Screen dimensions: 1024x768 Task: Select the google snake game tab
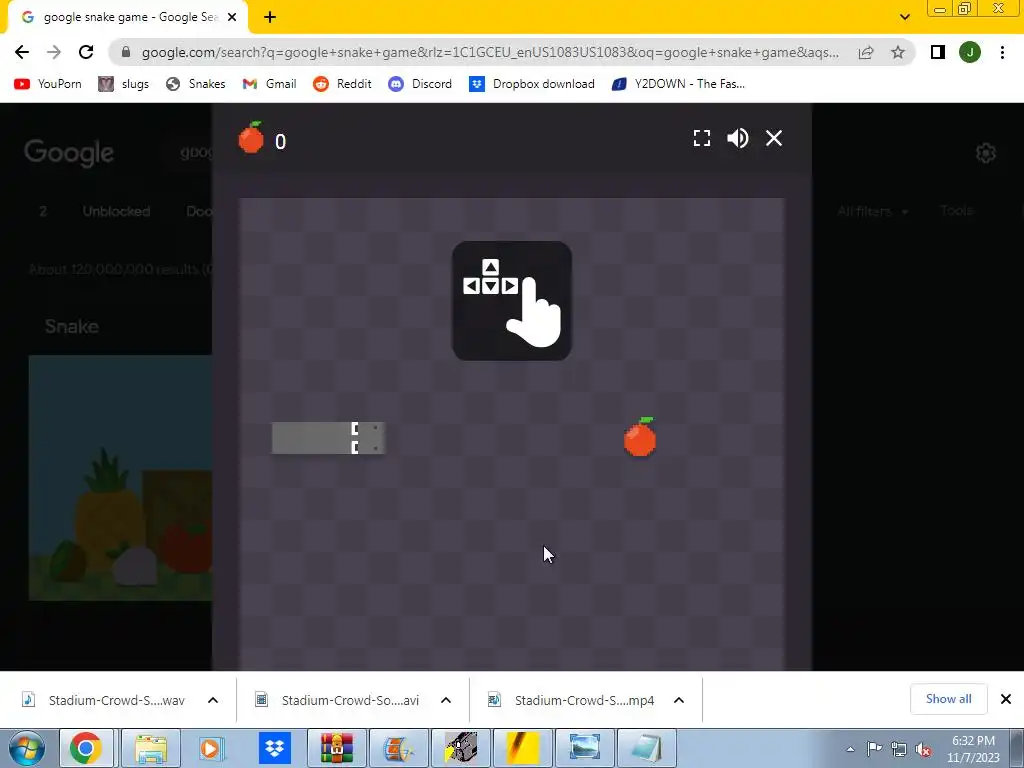pyautogui.click(x=127, y=17)
